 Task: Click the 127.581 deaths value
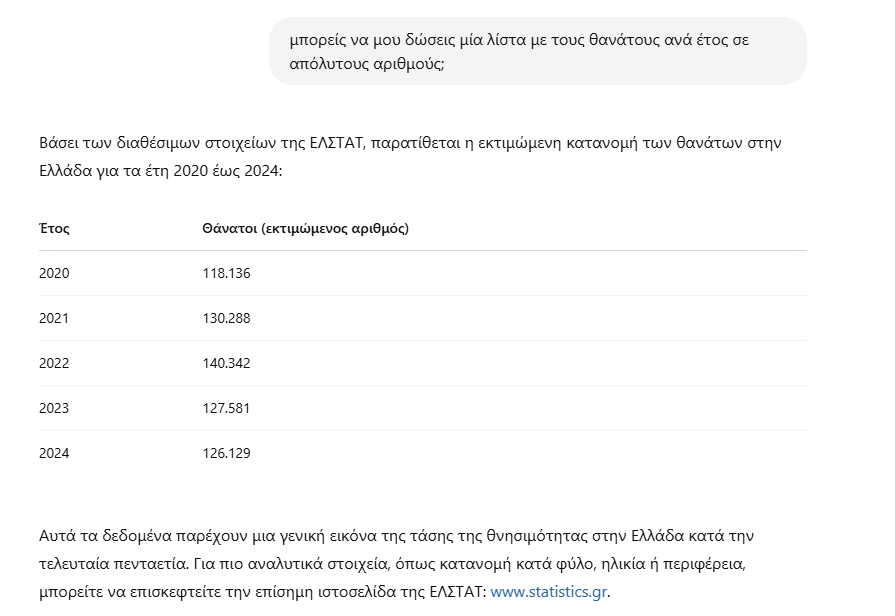[x=226, y=408]
